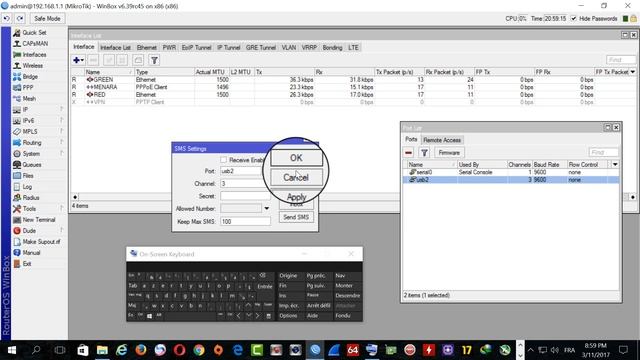Open the column selector dropdown in Interface List
Viewport: 640px width, 360px height.
633,72
